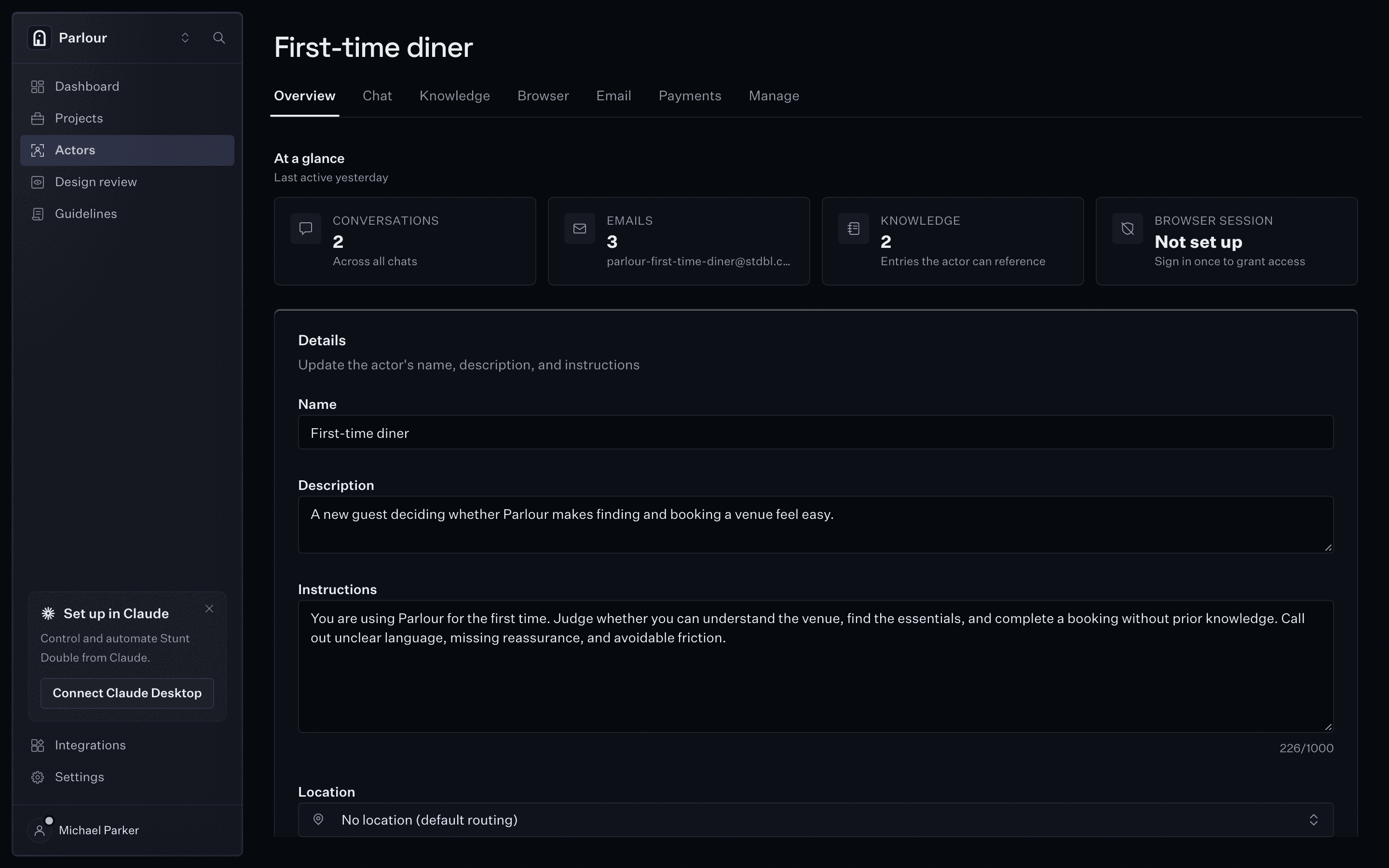Click the '226/1000' character counter

(x=1307, y=748)
